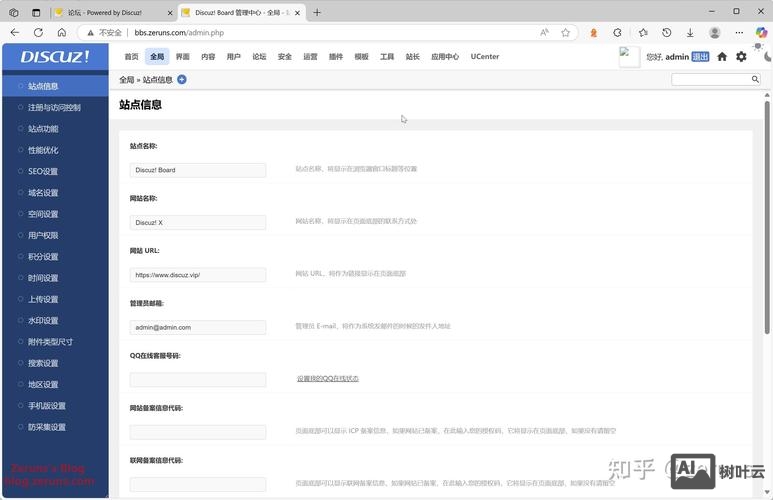Click the browser back arrow
The image size is (773, 500).
coord(15,33)
